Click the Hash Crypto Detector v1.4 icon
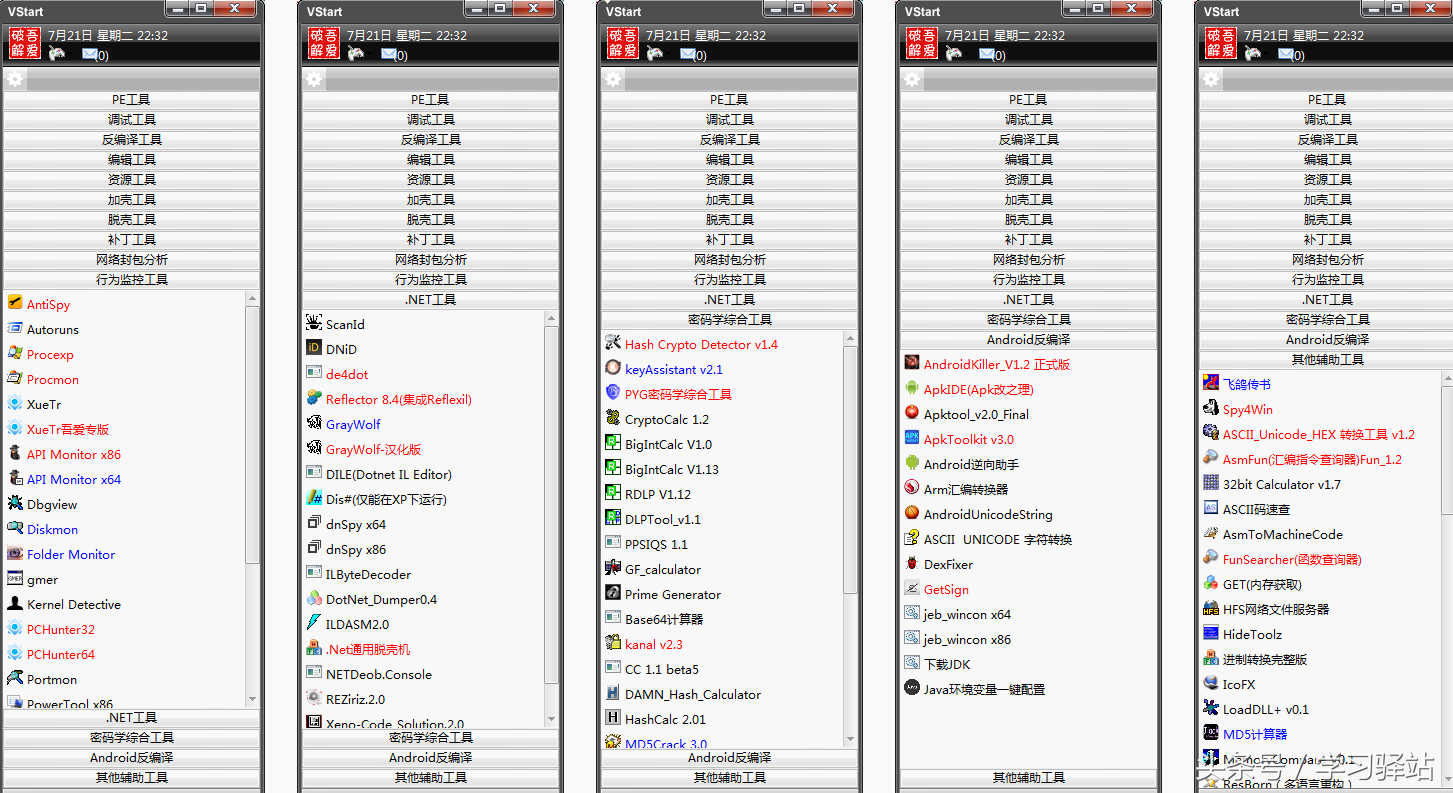The width and height of the screenshot is (1453, 793). point(613,344)
